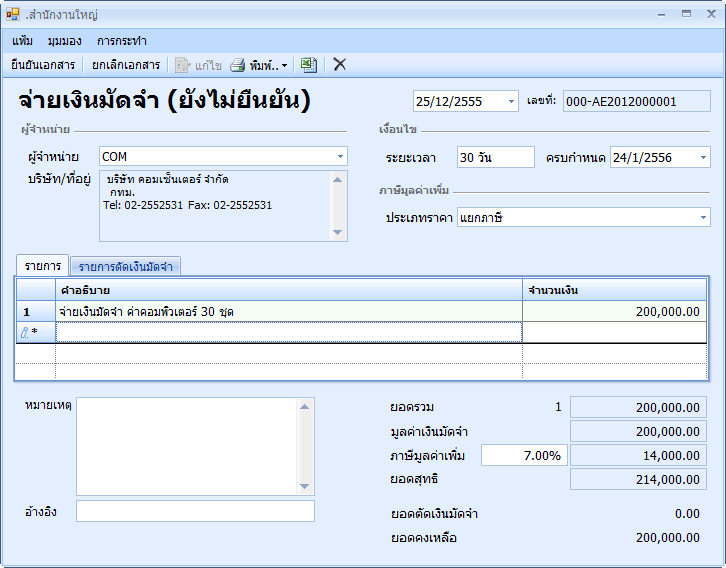Click ยกเลิกเอกสาร cancel document button
Viewport: 726px width, 568px height.
click(126, 65)
